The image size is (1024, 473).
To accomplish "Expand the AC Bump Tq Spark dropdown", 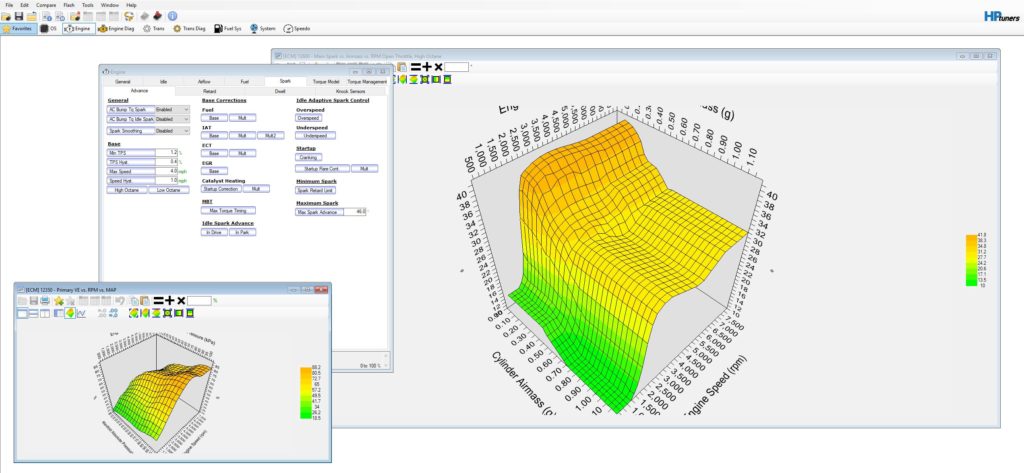I will pyautogui.click(x=172, y=109).
